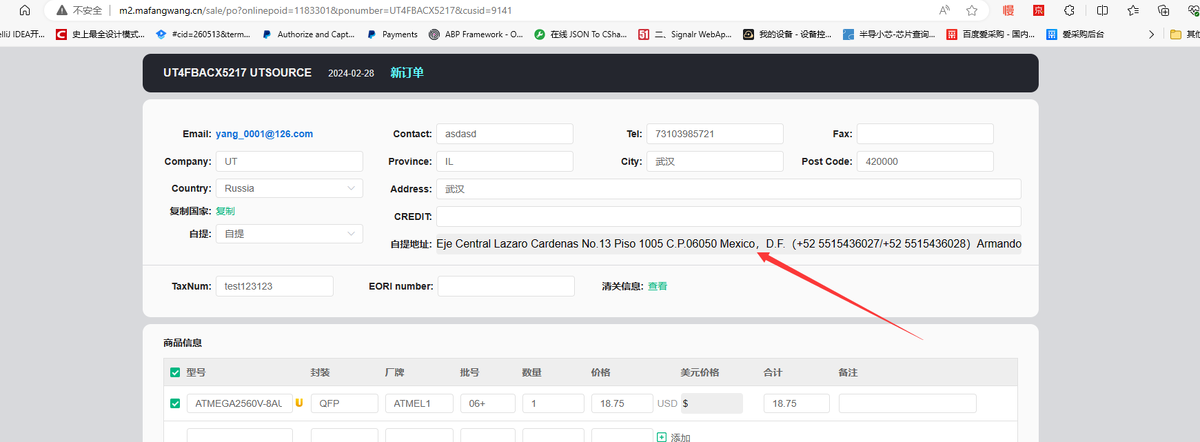Click the order date 2024-02-28

point(351,74)
